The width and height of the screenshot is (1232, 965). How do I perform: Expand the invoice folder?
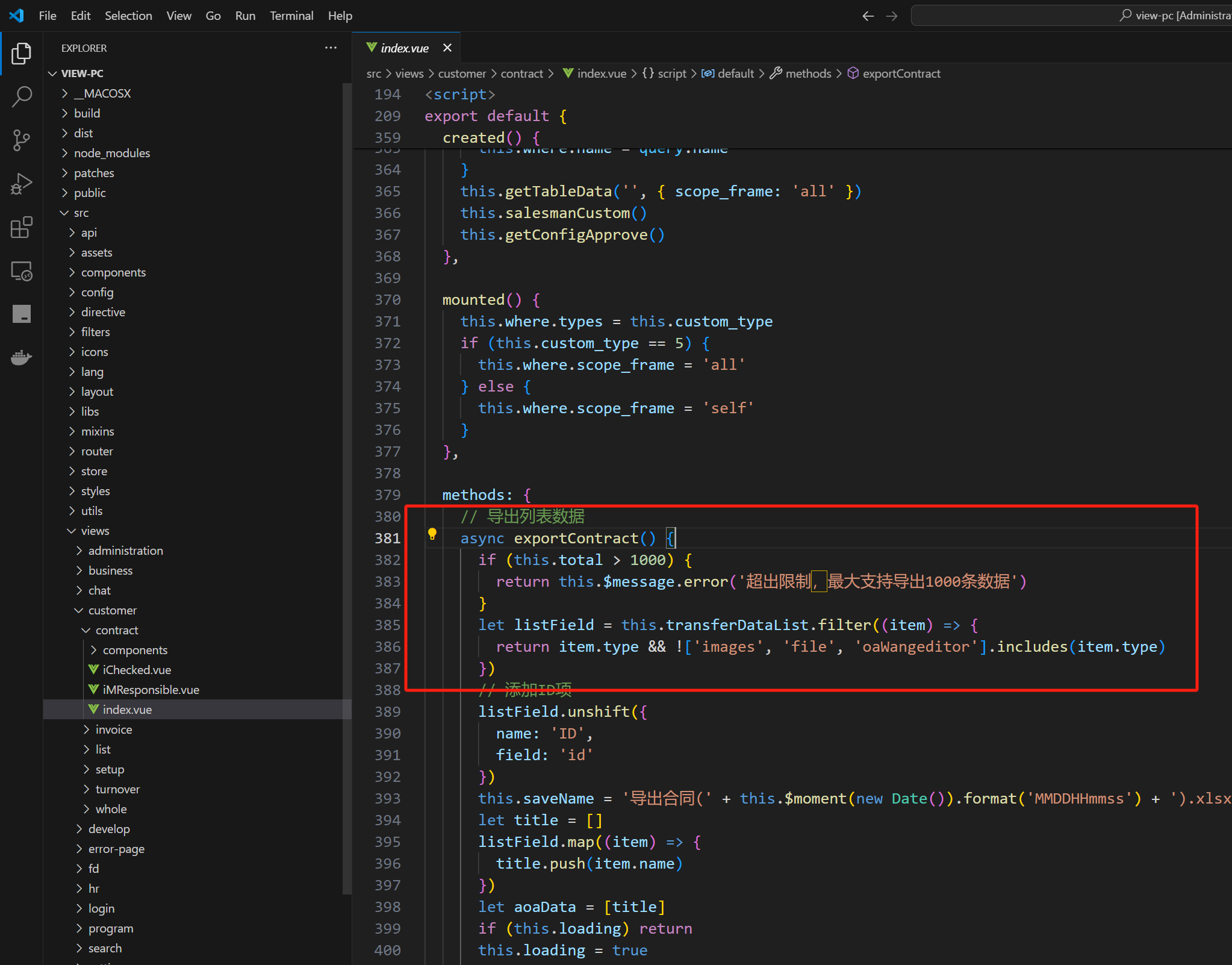click(x=198, y=729)
